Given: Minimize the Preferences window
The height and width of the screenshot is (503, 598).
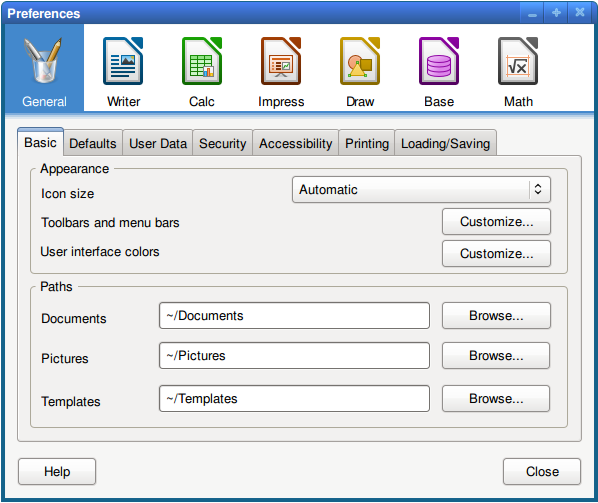Looking at the screenshot, I should [532, 13].
